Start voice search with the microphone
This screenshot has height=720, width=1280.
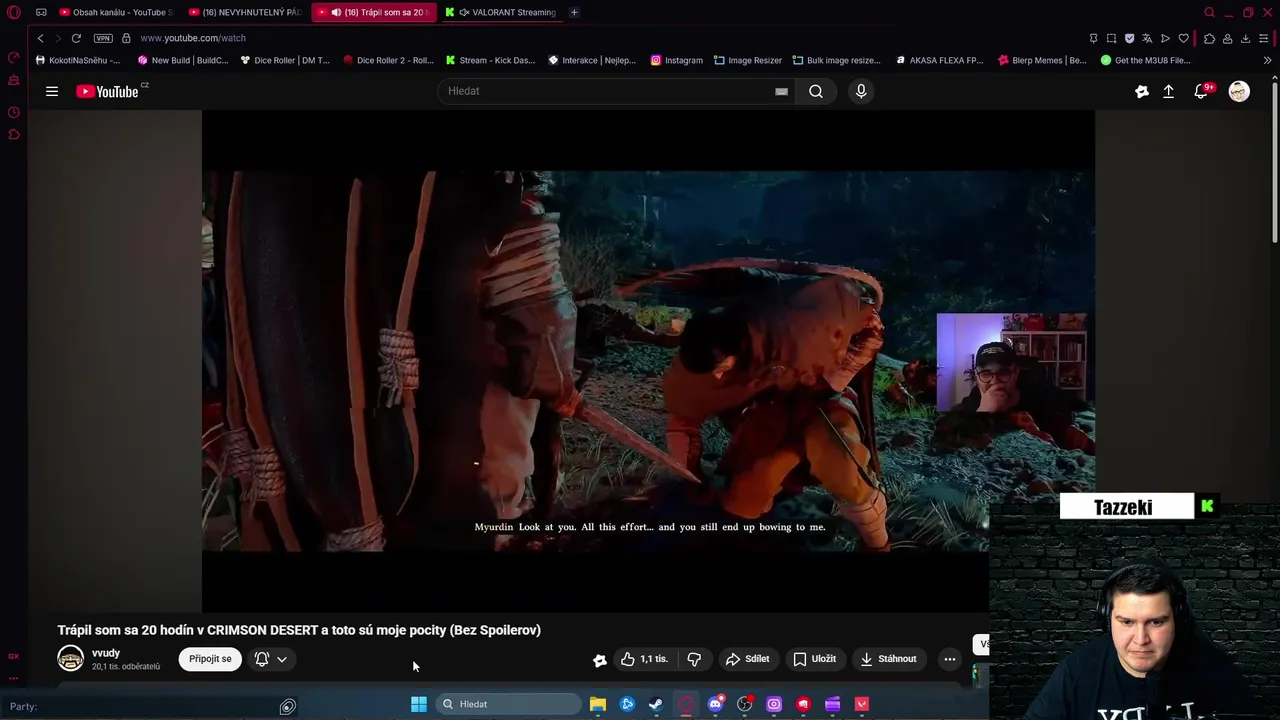(x=861, y=91)
